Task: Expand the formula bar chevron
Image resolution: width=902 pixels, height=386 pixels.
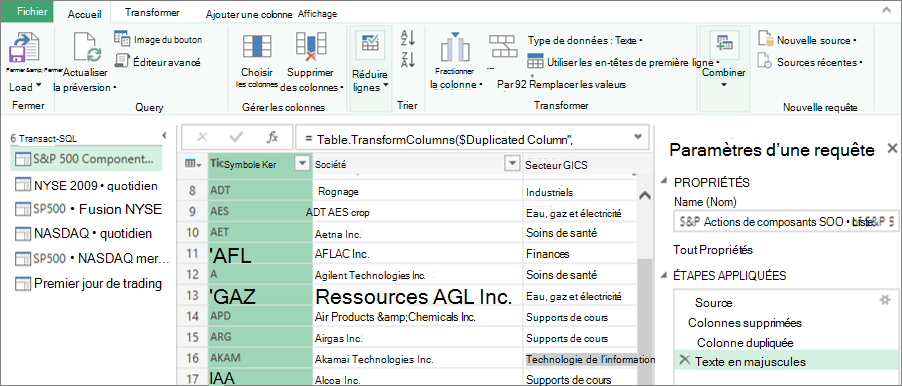Action: point(637,136)
